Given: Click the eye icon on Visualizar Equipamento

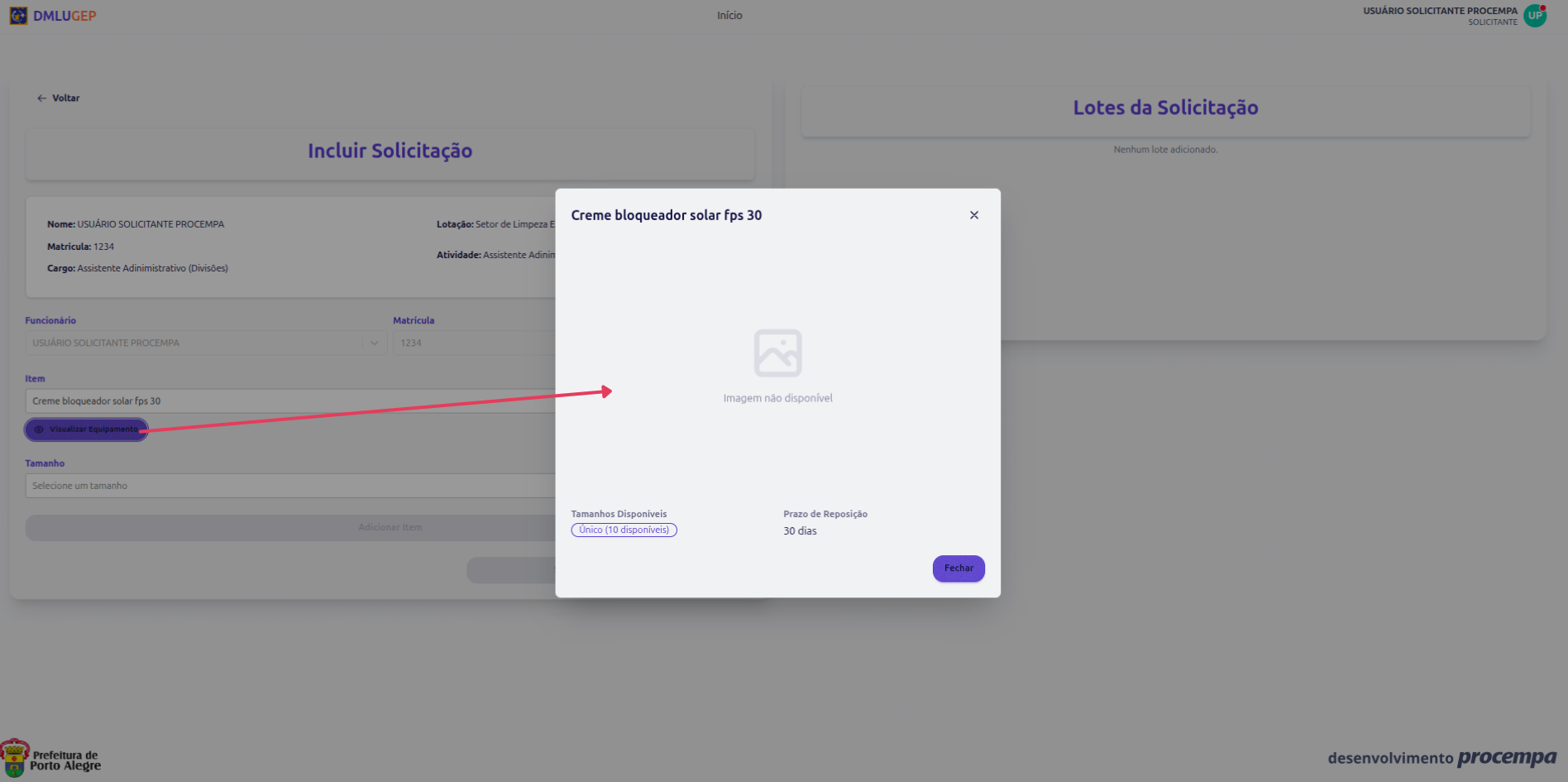Looking at the screenshot, I should point(39,429).
